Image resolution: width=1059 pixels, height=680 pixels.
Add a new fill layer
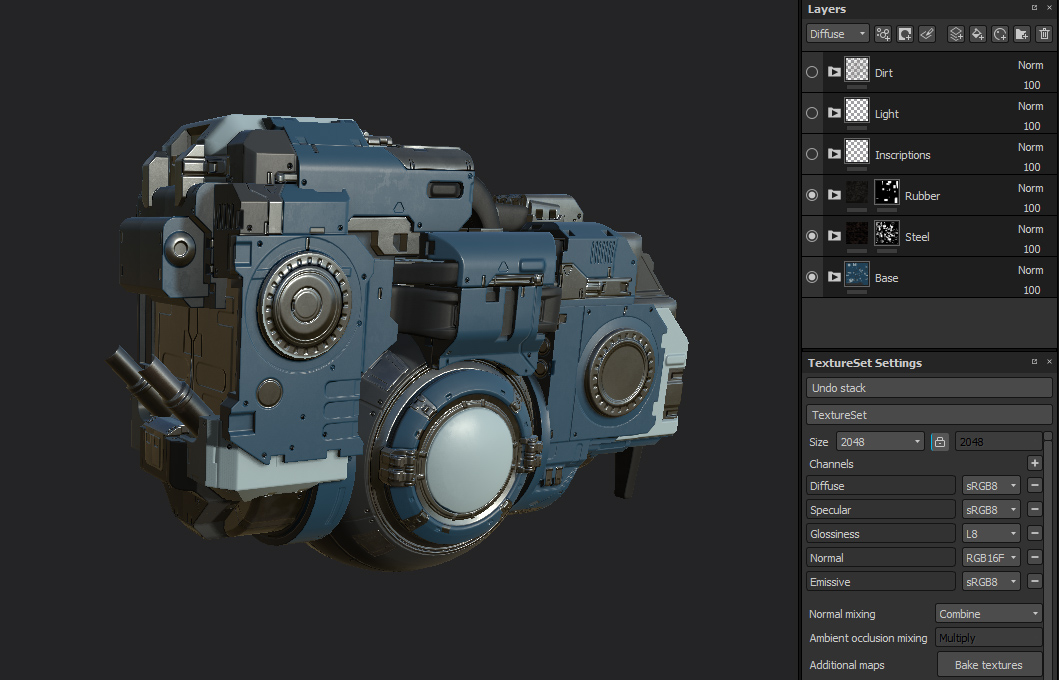click(x=978, y=34)
